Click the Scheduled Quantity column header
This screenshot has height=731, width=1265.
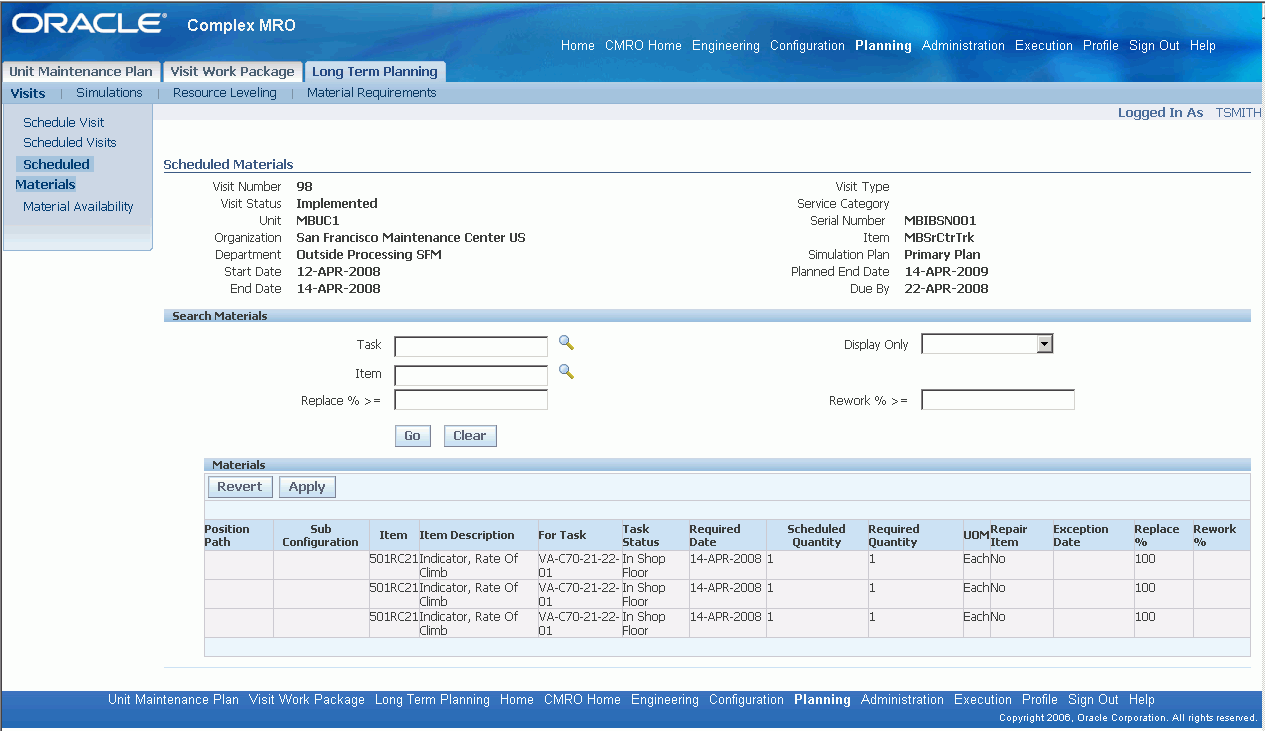[x=816, y=535]
